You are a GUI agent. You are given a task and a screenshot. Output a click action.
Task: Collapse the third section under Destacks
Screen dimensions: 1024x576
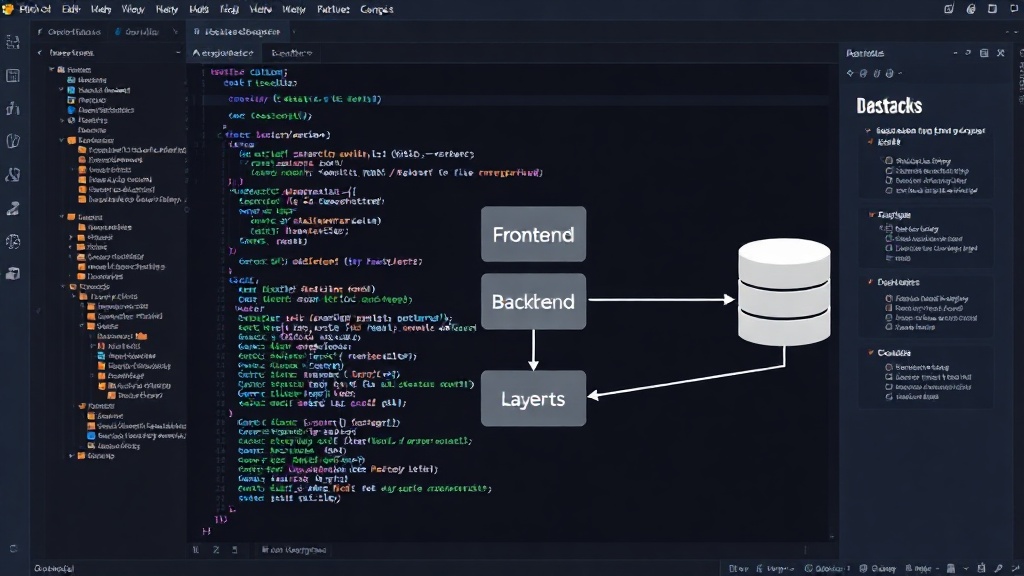(871, 282)
